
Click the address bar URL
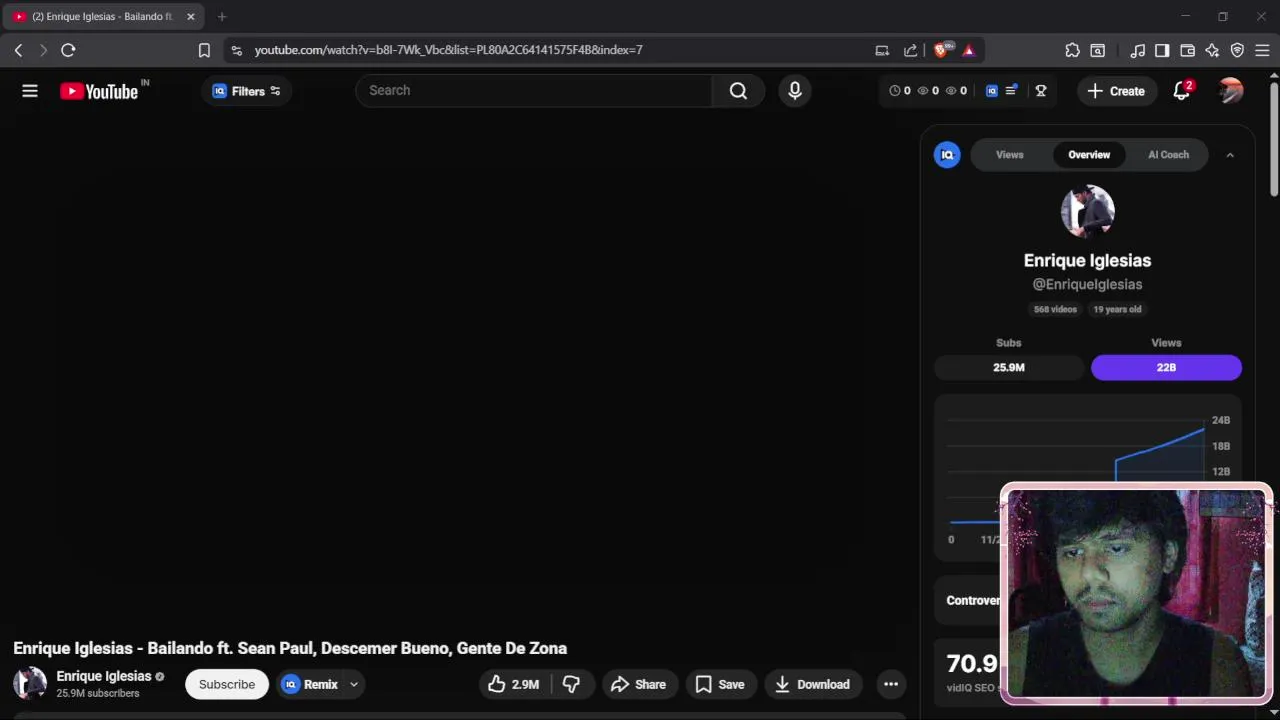[x=448, y=50]
